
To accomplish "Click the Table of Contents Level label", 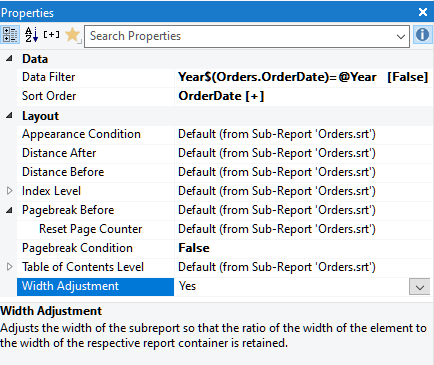I will (83, 267).
